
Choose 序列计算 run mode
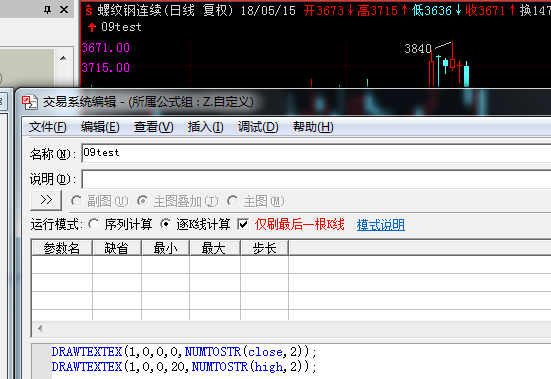[93, 224]
